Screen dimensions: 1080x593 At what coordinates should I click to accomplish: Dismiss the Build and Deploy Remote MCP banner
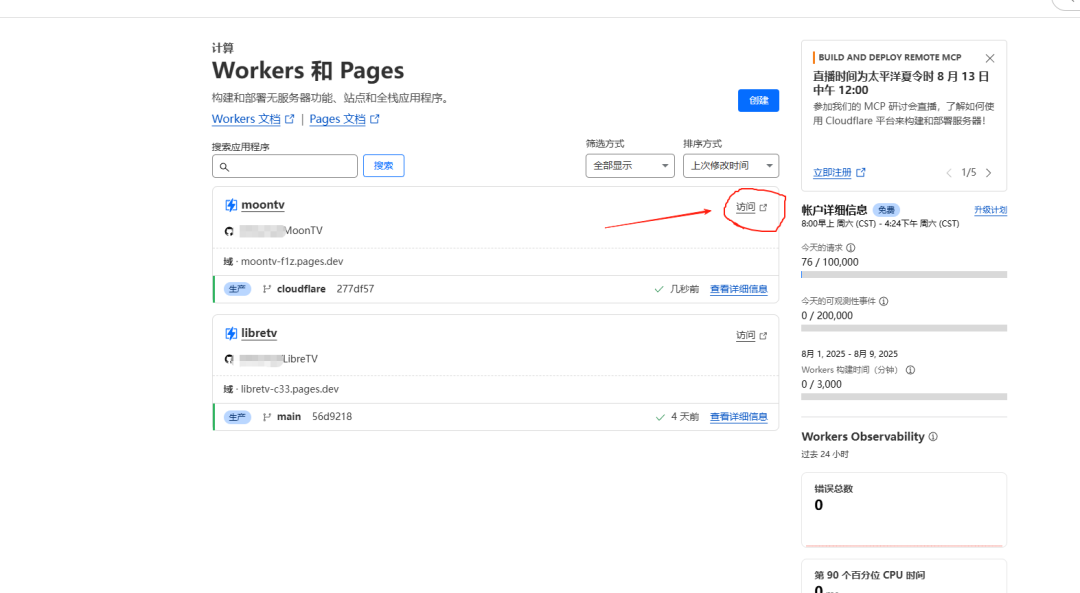pyautogui.click(x=990, y=58)
